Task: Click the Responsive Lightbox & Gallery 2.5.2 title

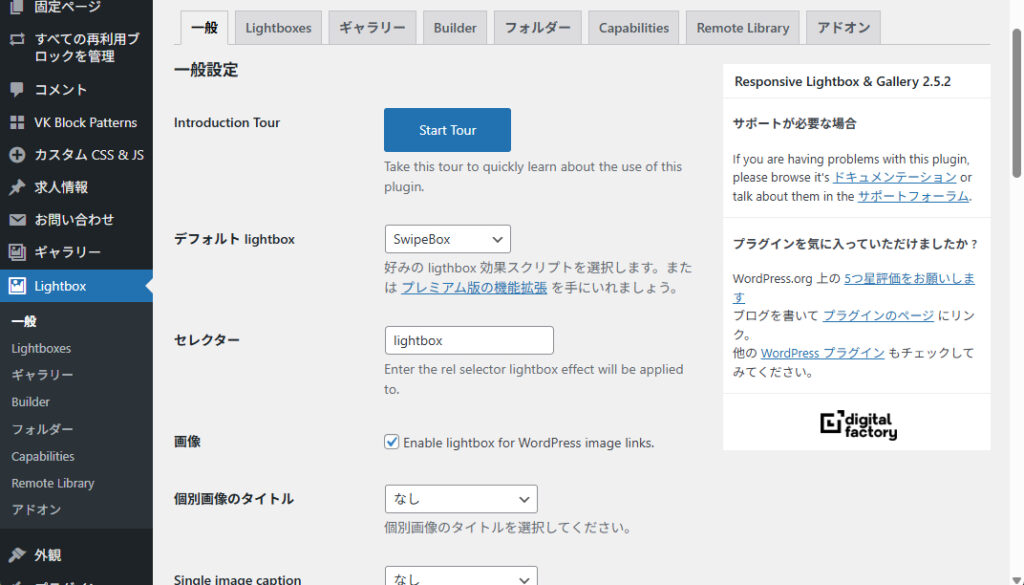Action: (842, 82)
